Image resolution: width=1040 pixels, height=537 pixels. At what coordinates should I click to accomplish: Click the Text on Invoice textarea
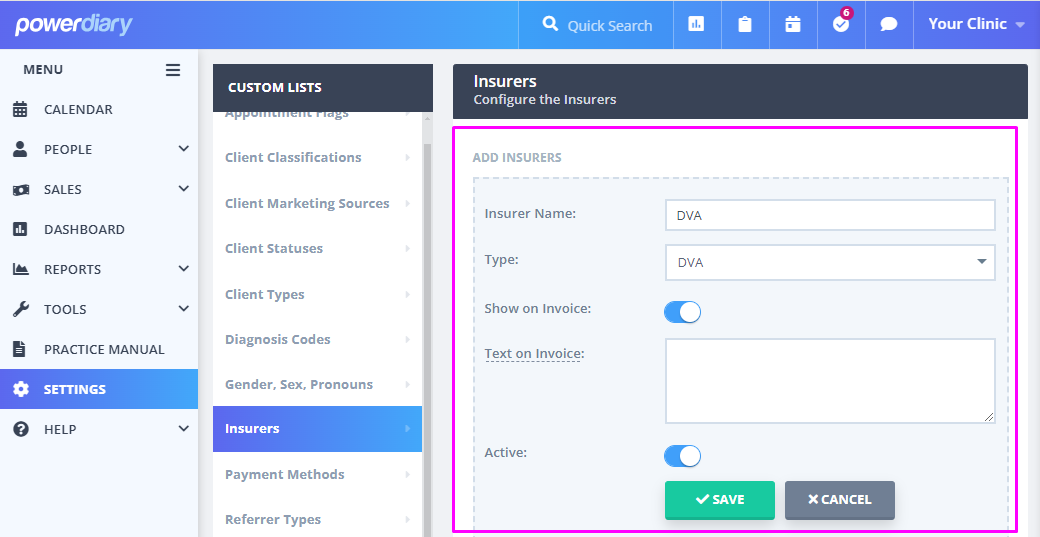point(829,380)
